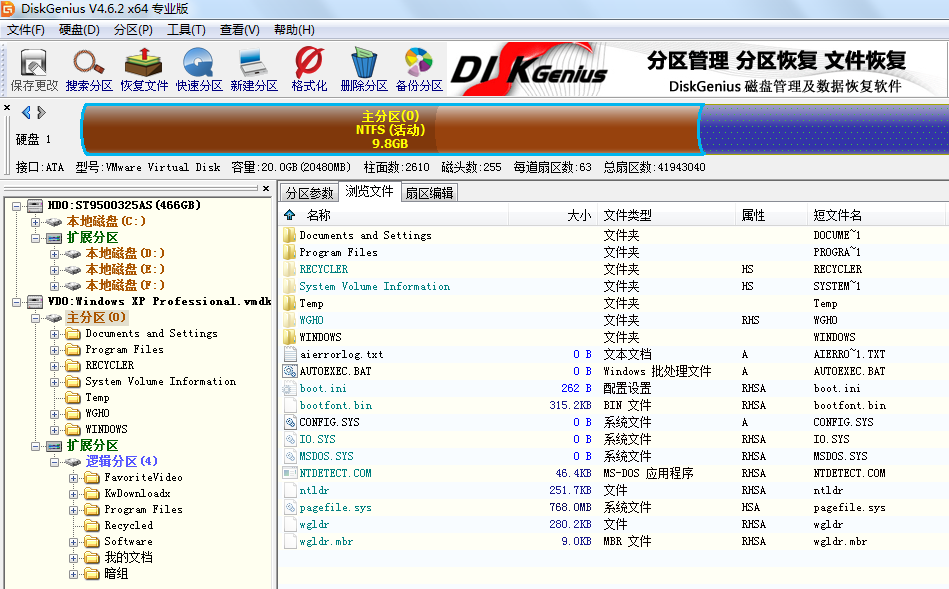
Task: Click the DiskGenius banner logo
Action: (x=528, y=70)
